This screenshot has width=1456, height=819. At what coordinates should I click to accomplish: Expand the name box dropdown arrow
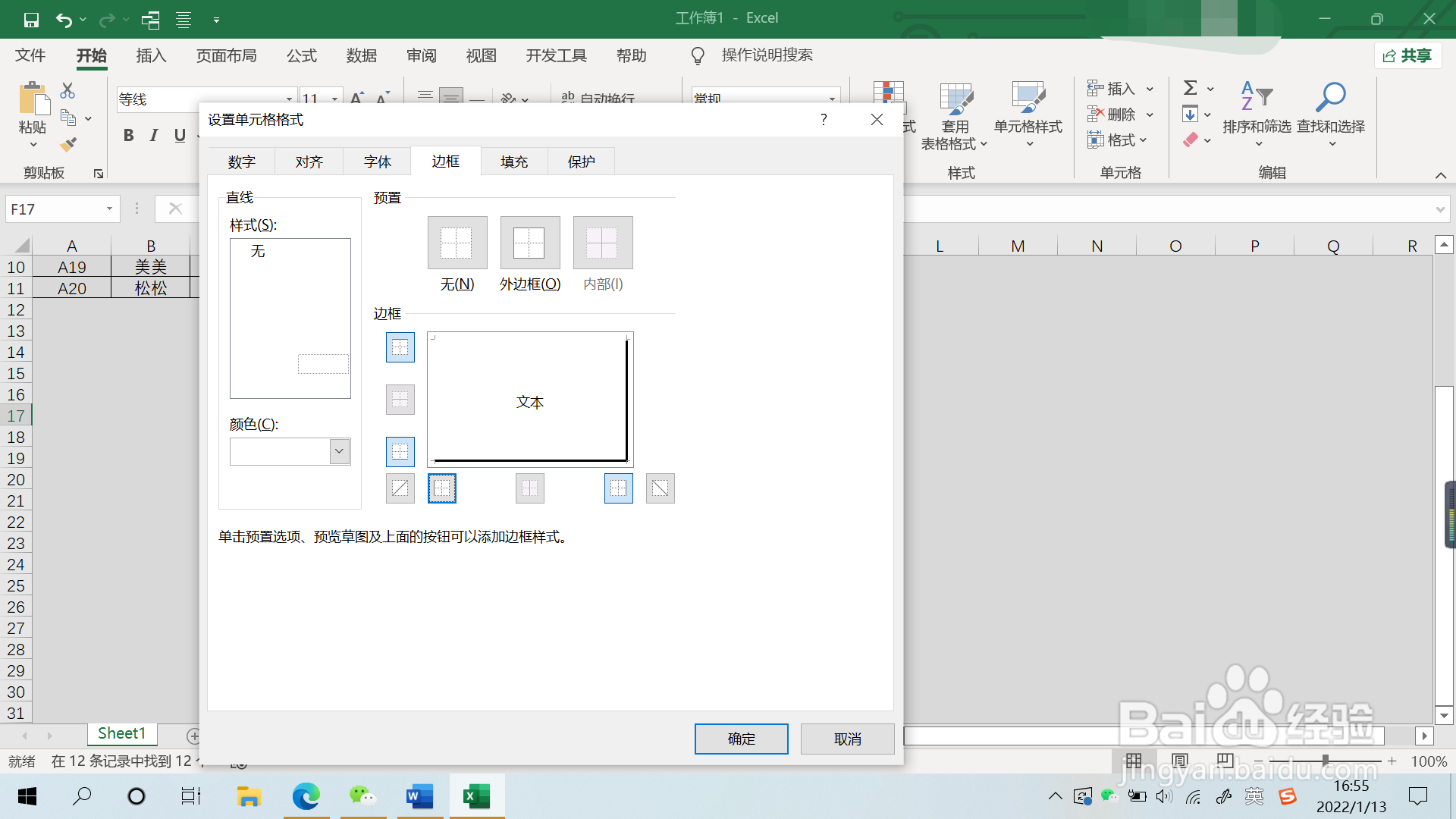coord(109,209)
